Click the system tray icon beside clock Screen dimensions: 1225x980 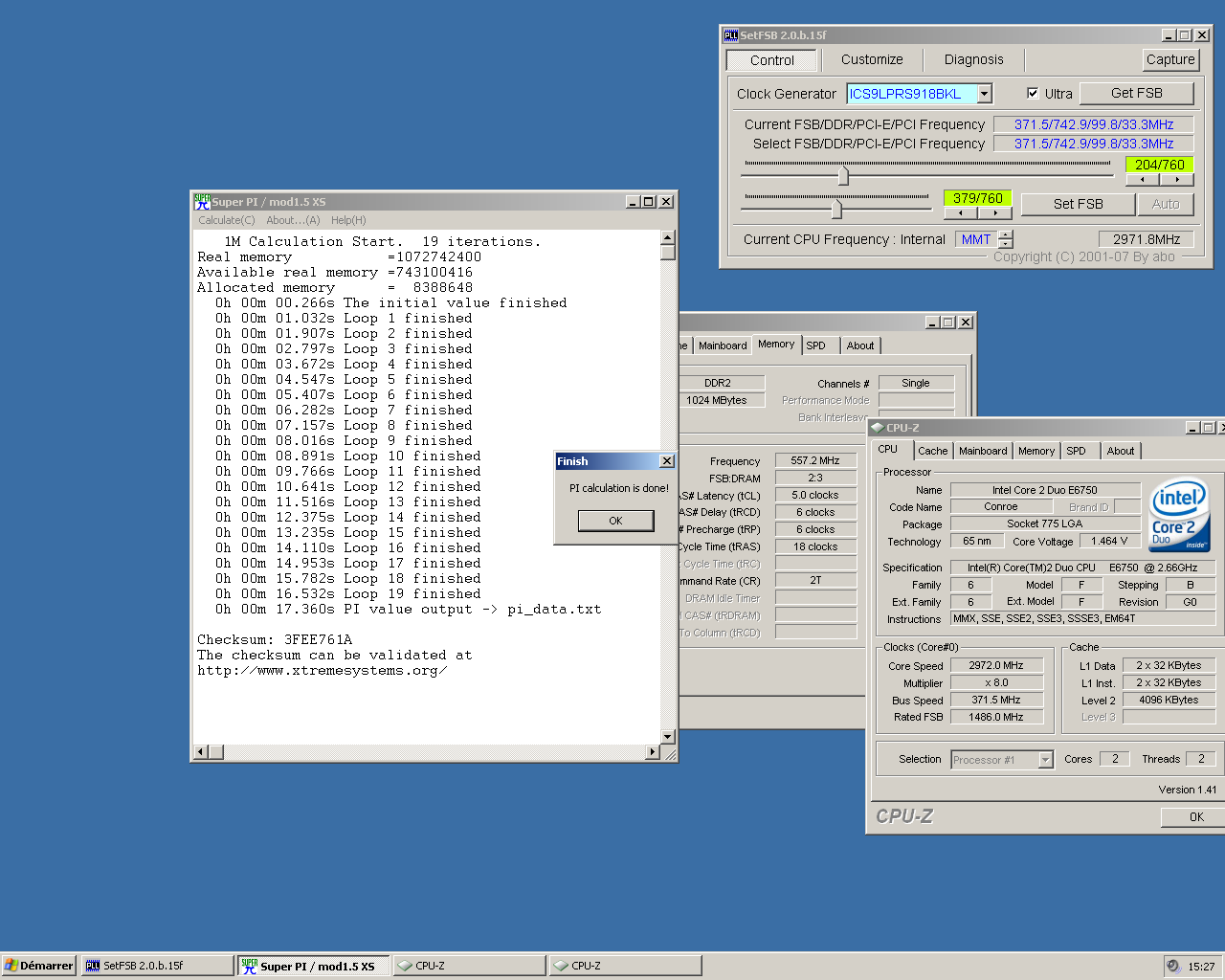(x=1173, y=966)
